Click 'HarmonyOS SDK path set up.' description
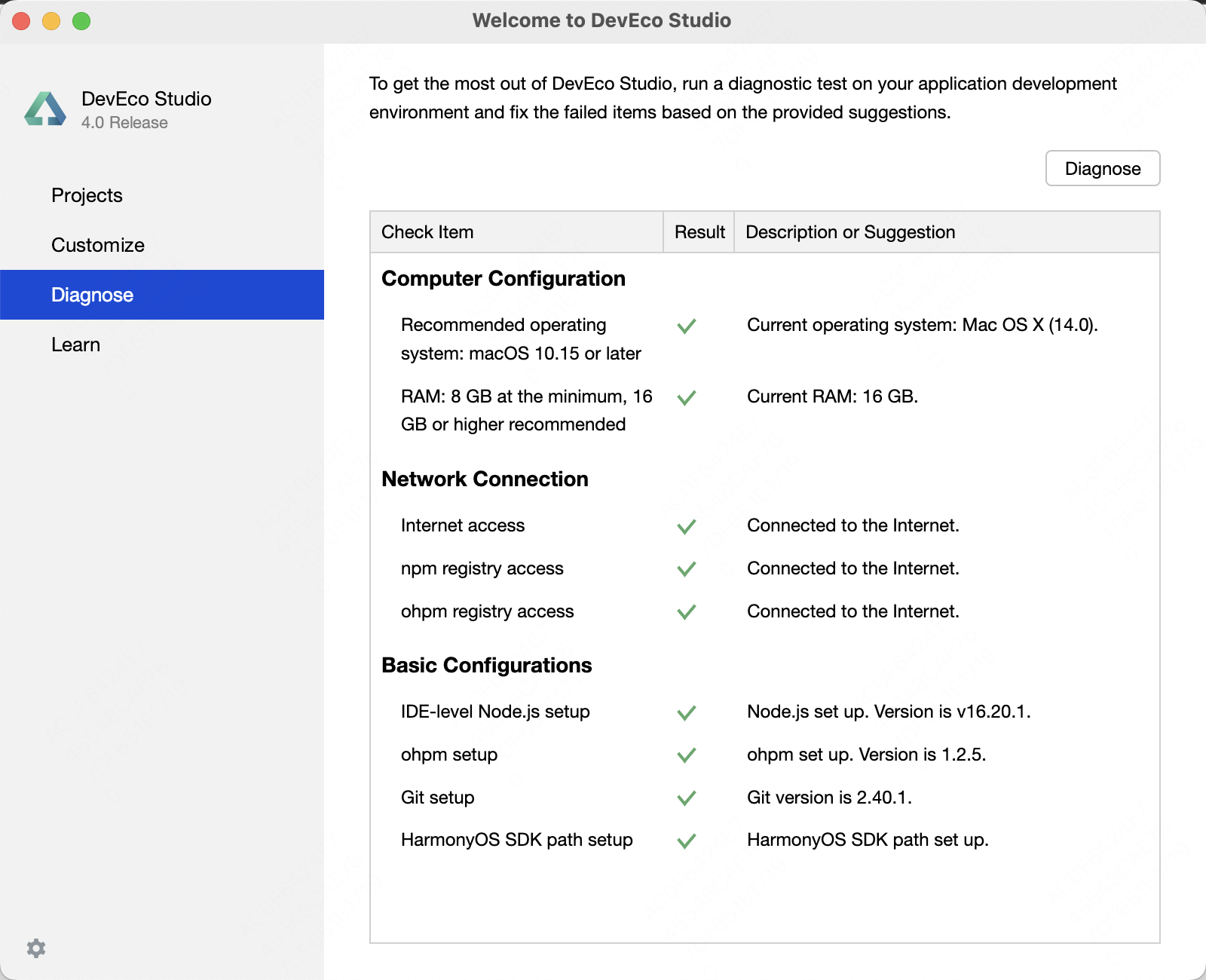This screenshot has width=1206, height=980. click(x=868, y=840)
